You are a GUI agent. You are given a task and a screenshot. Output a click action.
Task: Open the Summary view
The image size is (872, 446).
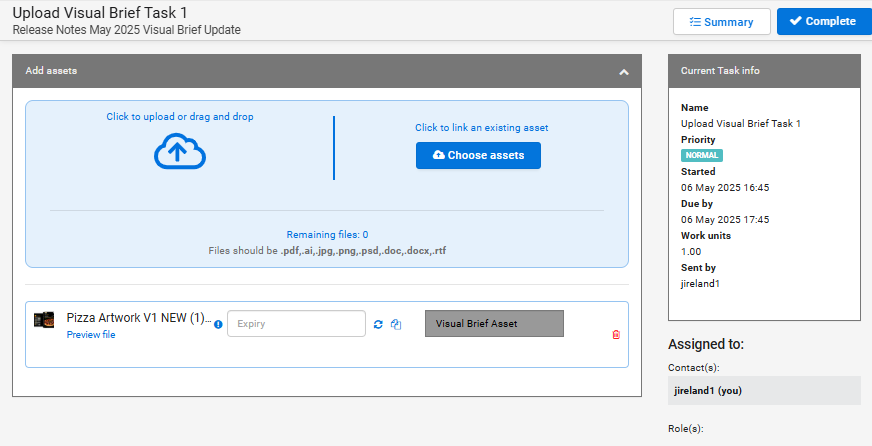tap(721, 22)
